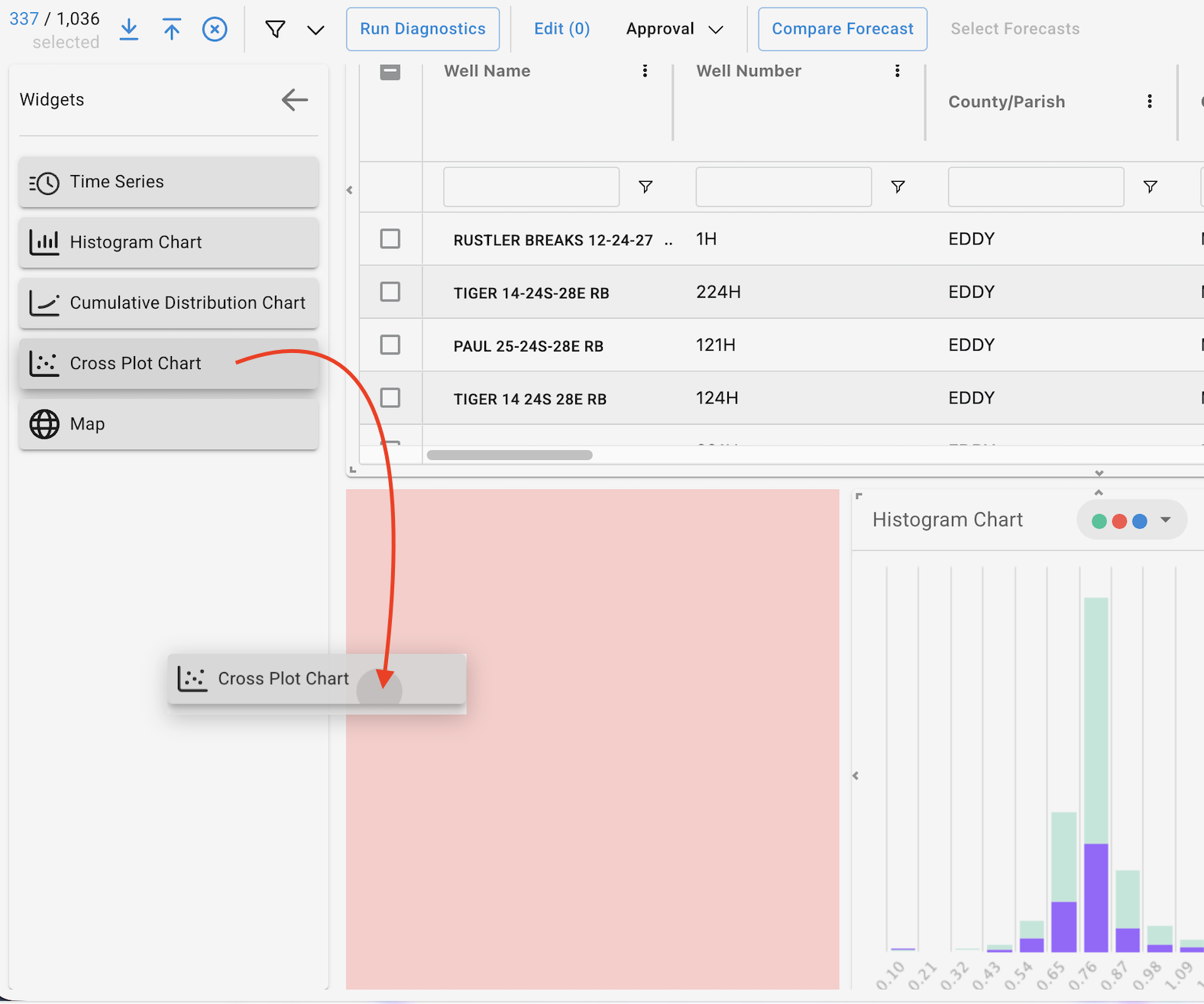This screenshot has width=1204, height=1004.
Task: Click the Run Diagnostics button
Action: (x=422, y=29)
